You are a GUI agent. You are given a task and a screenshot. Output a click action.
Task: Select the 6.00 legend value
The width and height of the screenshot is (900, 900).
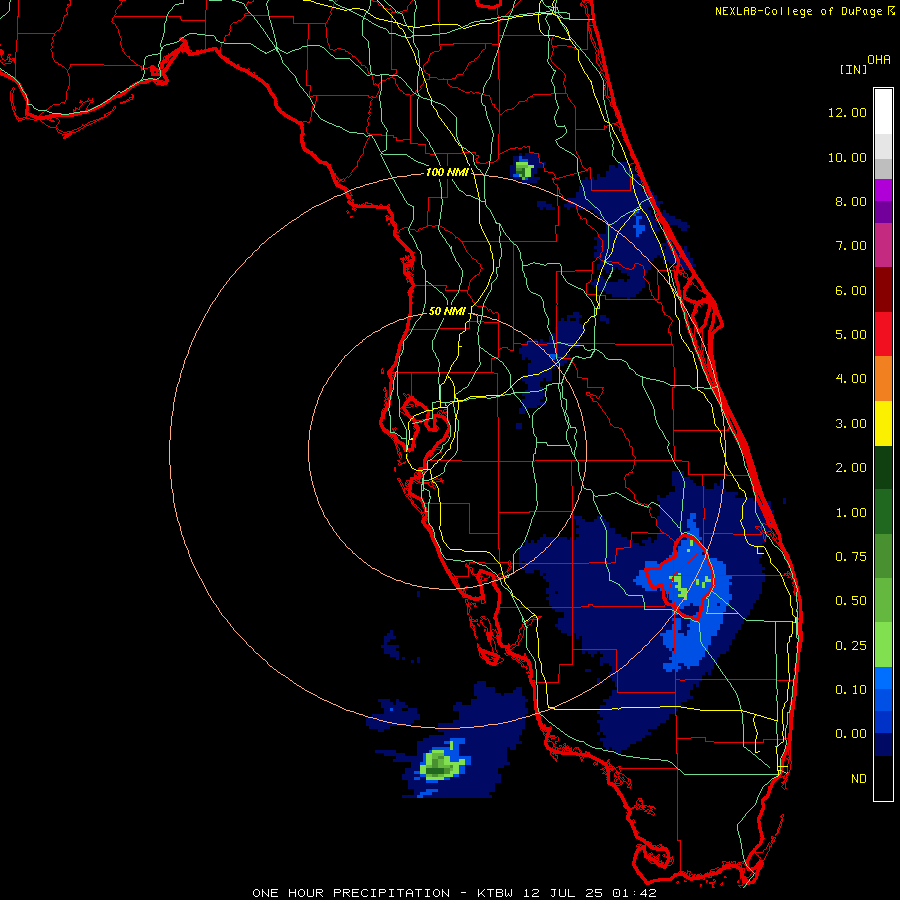(851, 290)
